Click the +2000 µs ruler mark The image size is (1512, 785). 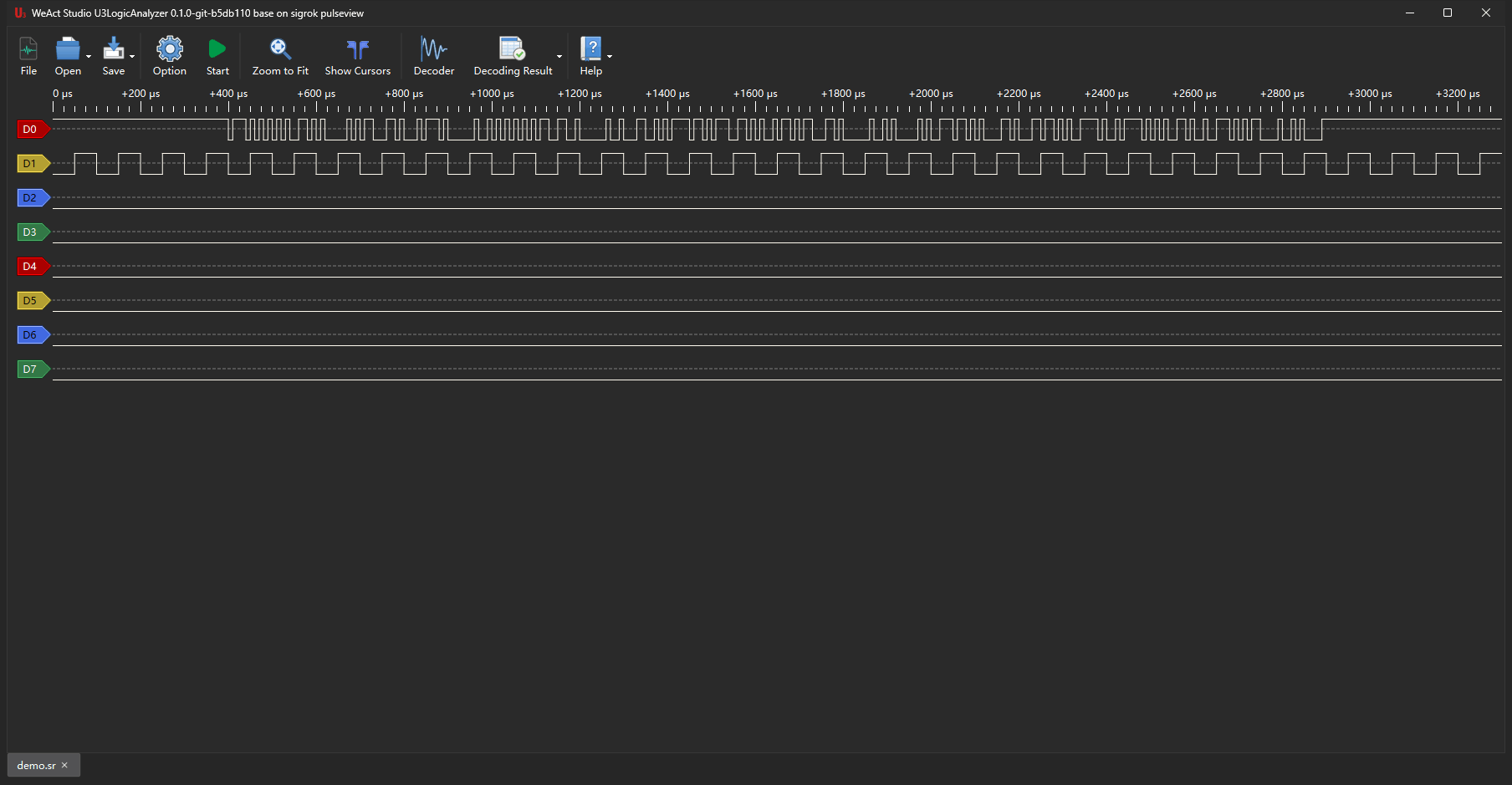[931, 94]
